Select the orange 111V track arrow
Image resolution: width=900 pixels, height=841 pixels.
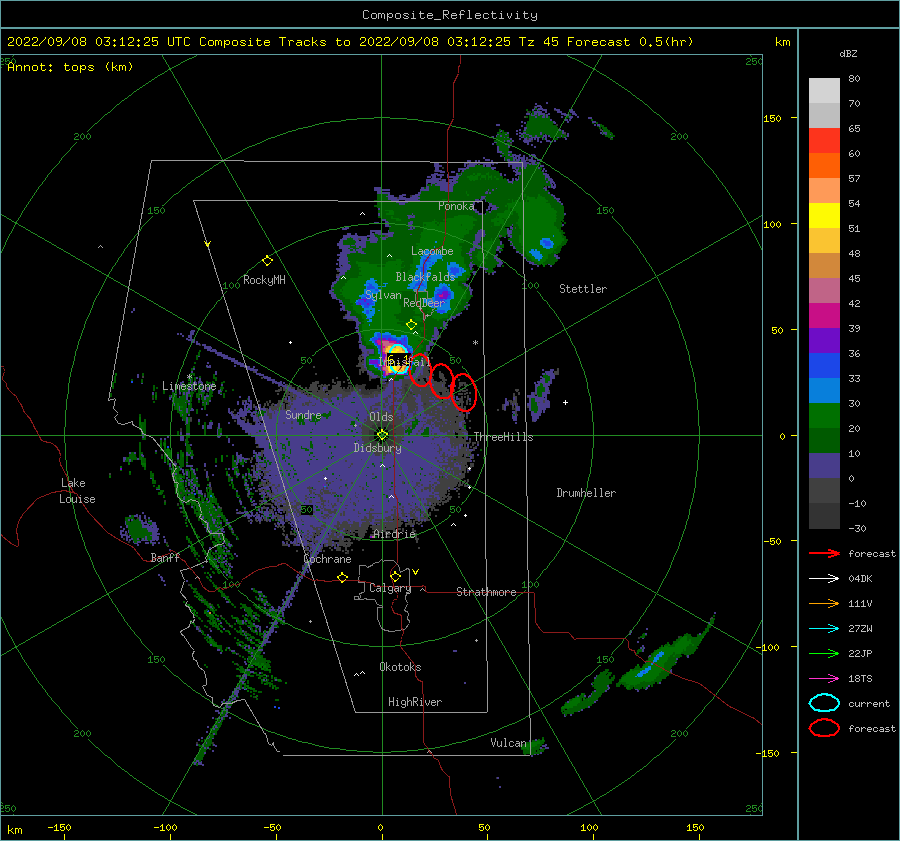coord(824,603)
